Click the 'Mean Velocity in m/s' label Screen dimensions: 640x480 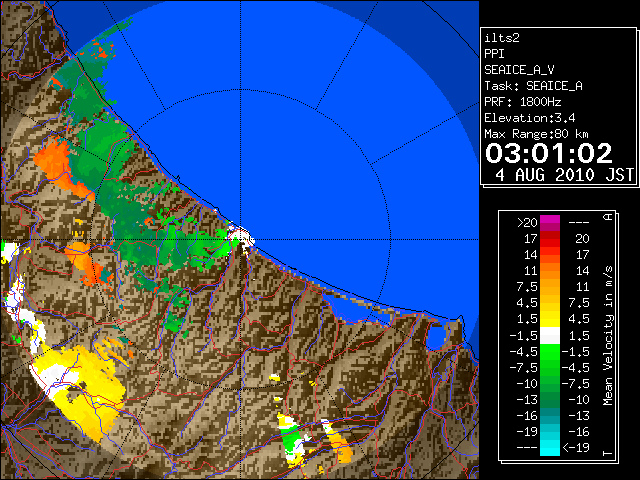(x=608, y=336)
